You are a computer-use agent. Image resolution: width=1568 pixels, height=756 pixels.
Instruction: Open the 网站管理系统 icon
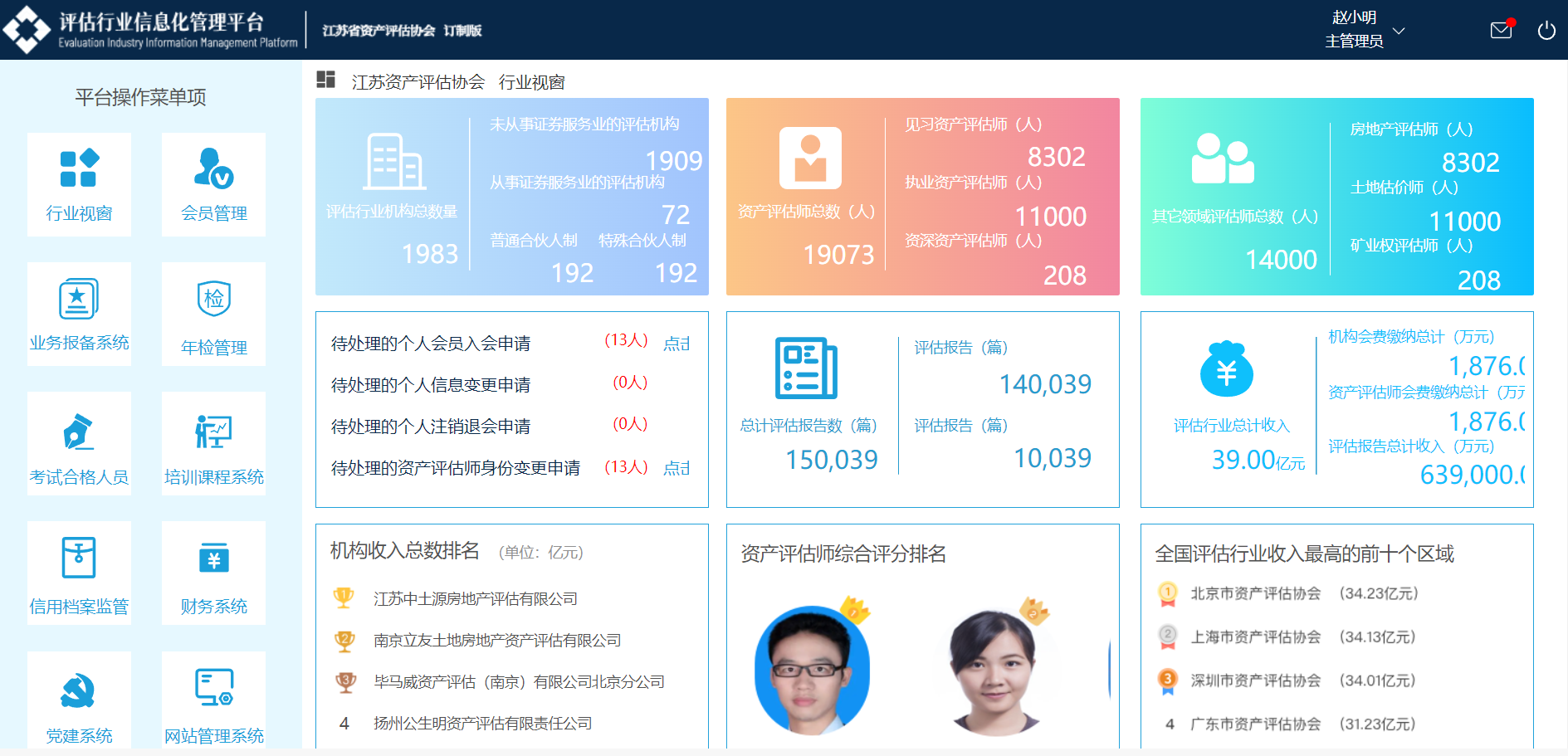point(213,687)
